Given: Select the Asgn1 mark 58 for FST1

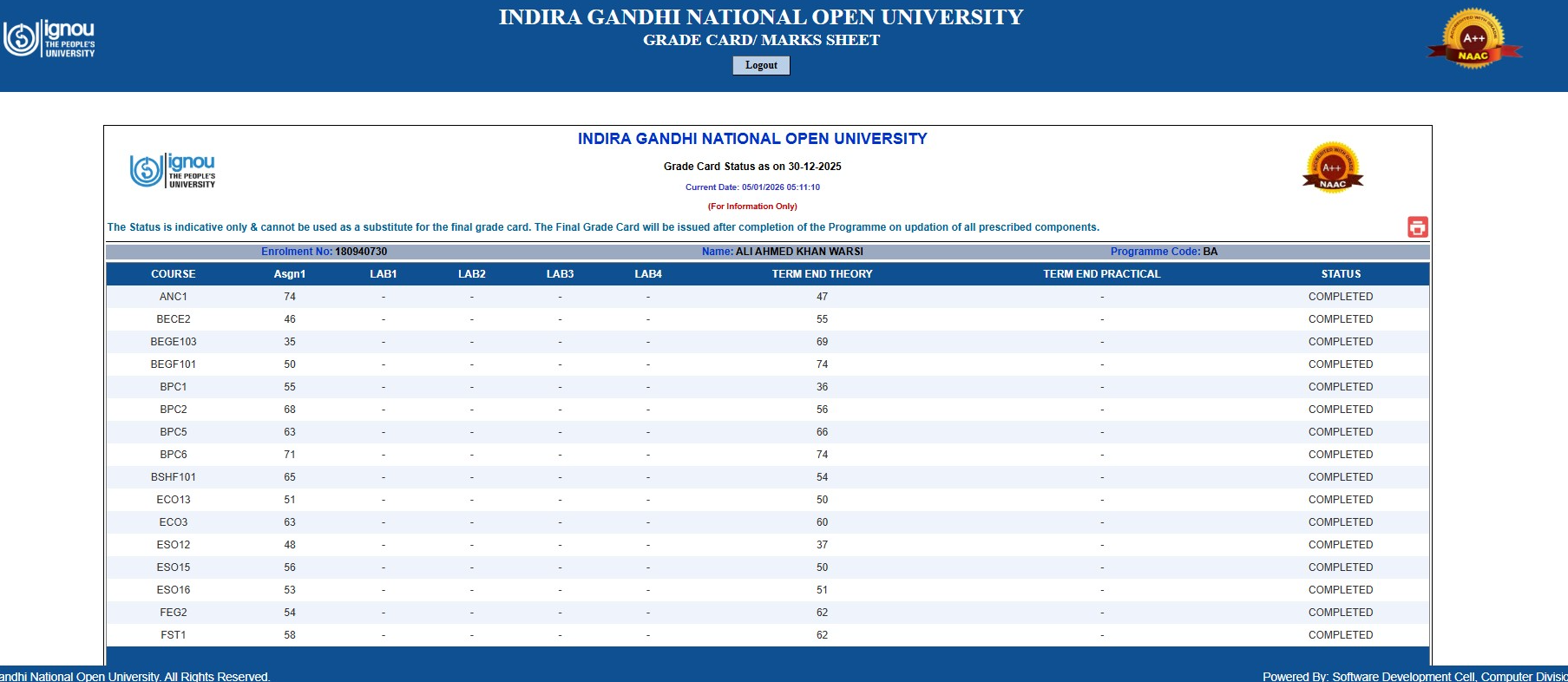Looking at the screenshot, I should coord(290,635).
